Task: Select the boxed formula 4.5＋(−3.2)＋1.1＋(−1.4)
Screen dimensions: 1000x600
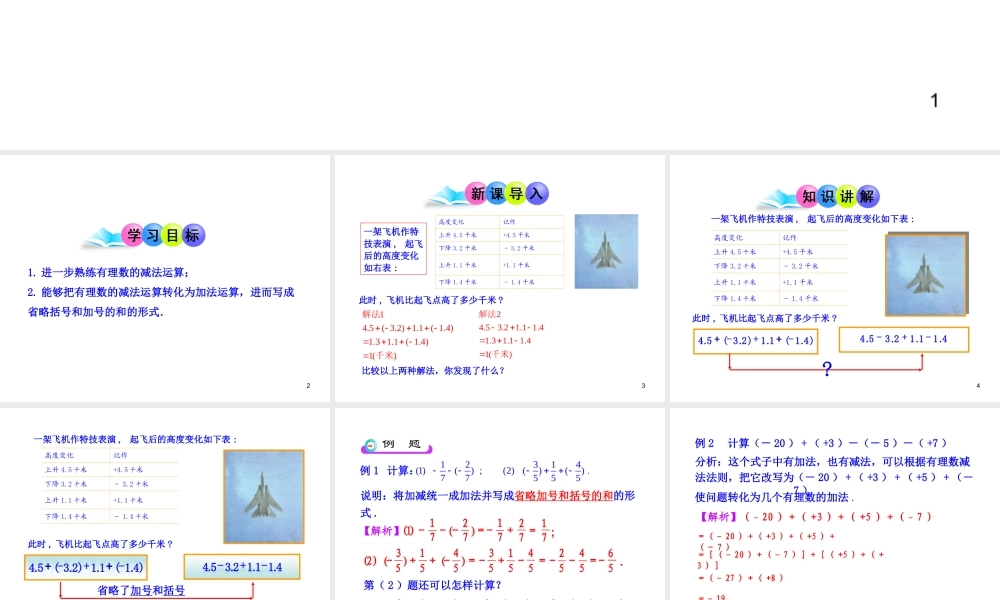Action: (x=755, y=340)
